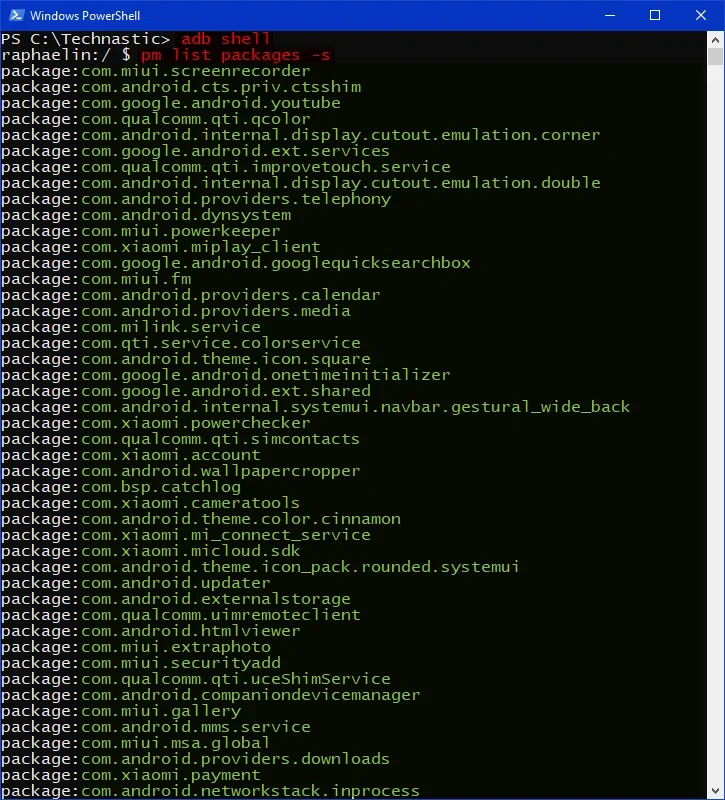Screen dimensions: 725x800
Task: Click the googlequicksearchbox package line
Action: pyautogui.click(x=236, y=263)
